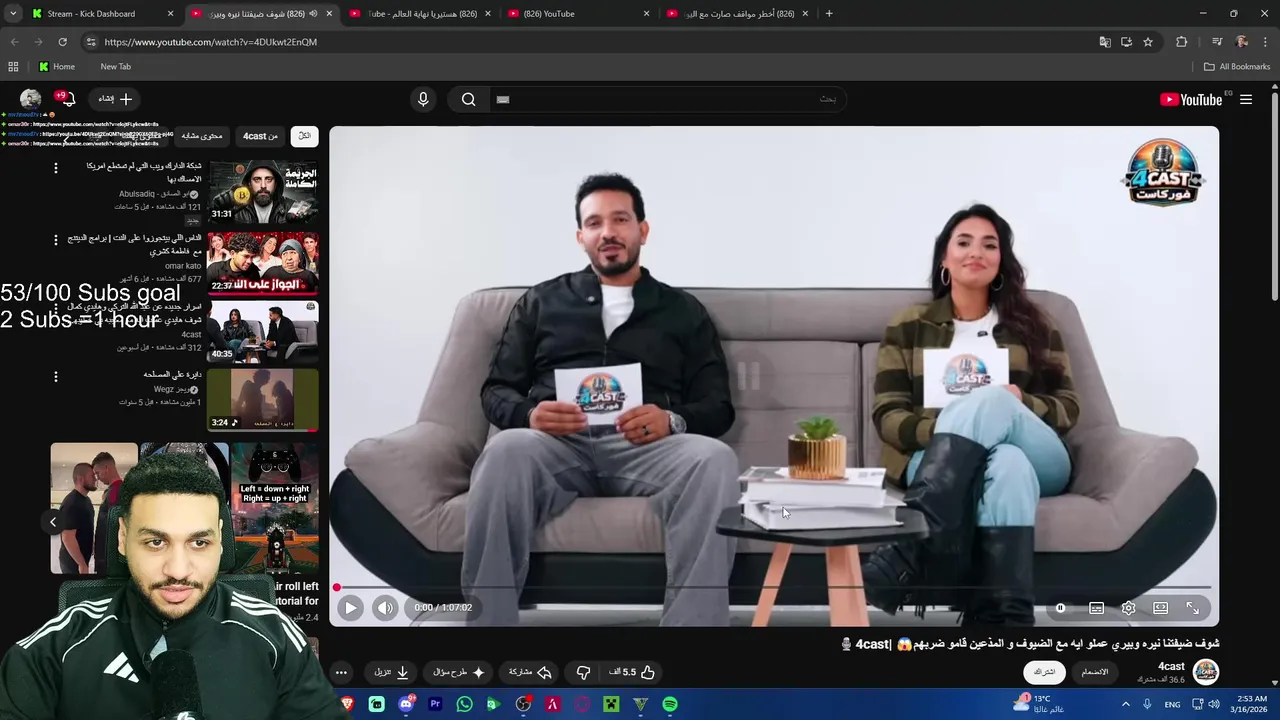Open Spotify from the taskbar
The image size is (1280, 720).
[x=670, y=704]
